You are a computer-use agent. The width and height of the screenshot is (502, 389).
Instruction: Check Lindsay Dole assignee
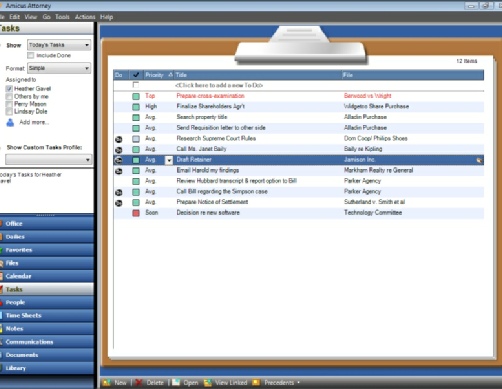coord(9,111)
